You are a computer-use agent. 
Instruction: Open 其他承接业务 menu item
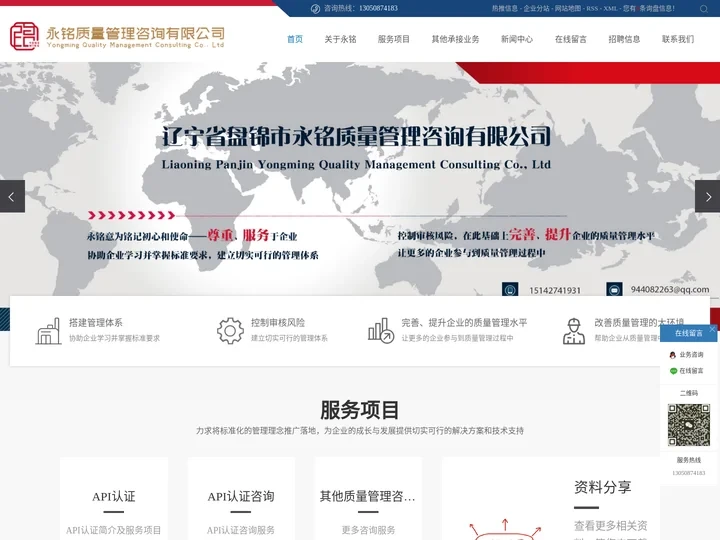point(455,39)
